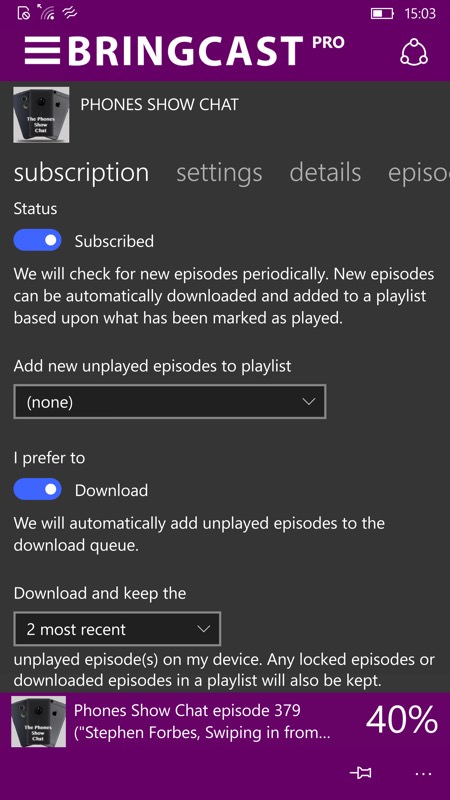Screen dimensions: 450x800
Task: Tap the 40% playback progress indicator
Action: [x=402, y=720]
